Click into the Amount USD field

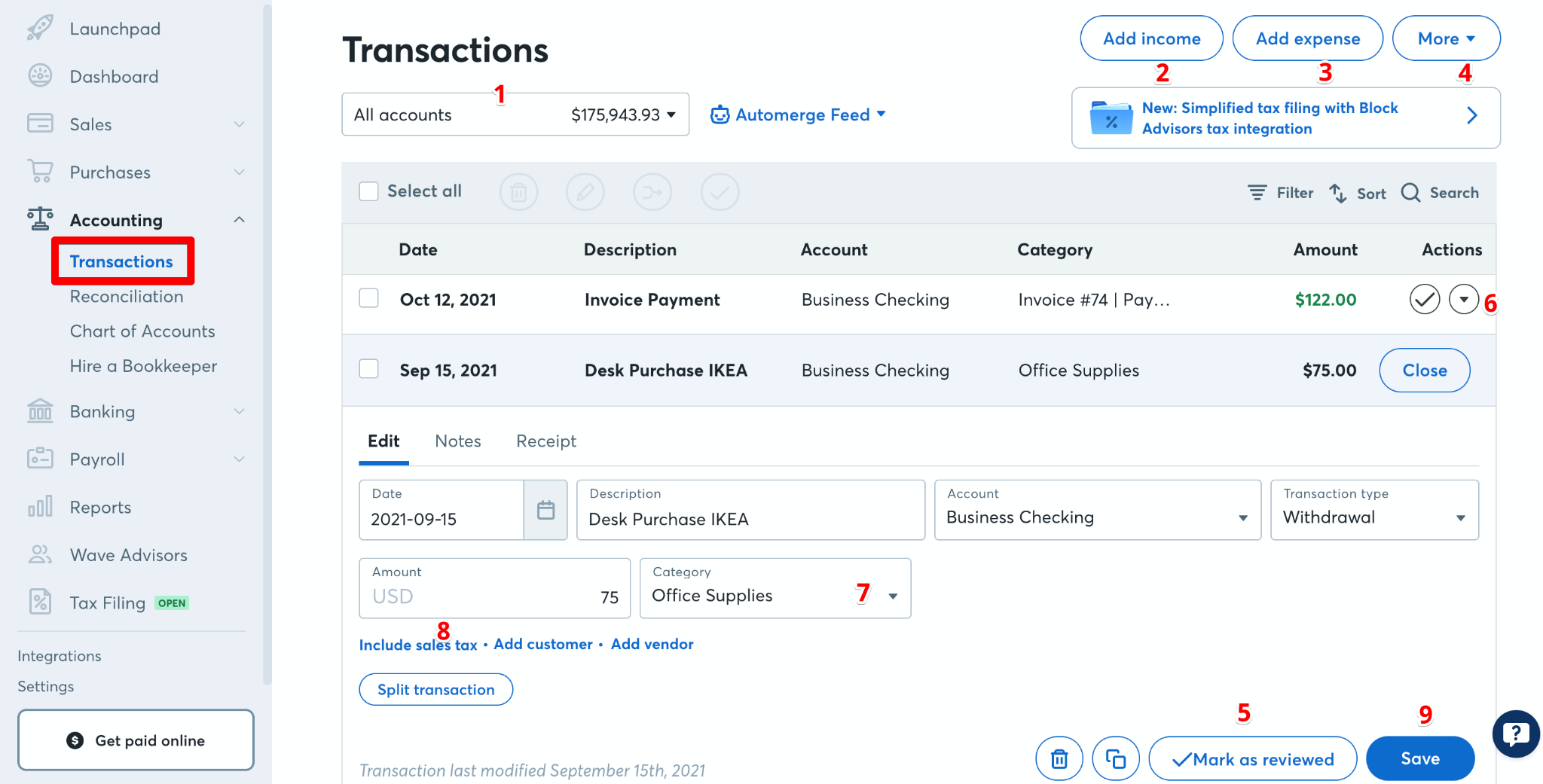(494, 588)
